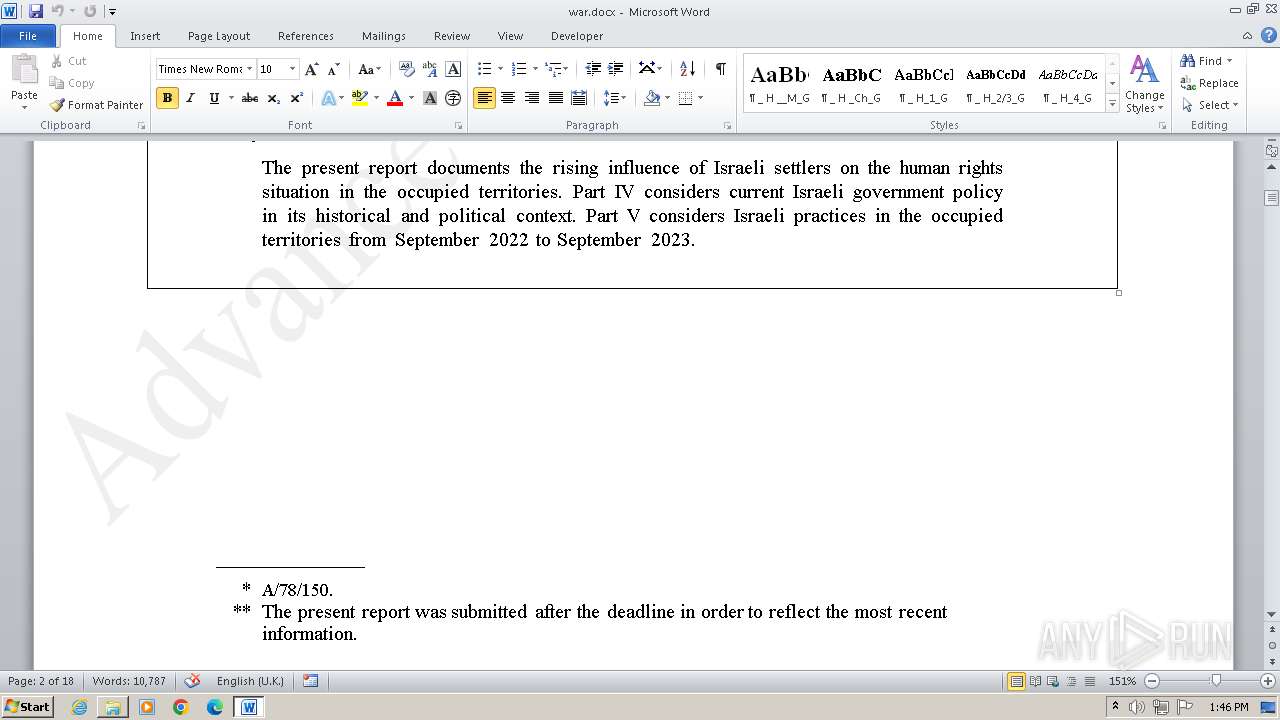Switch to Web Layout view
This screenshot has width=1280, height=720.
1053,681
